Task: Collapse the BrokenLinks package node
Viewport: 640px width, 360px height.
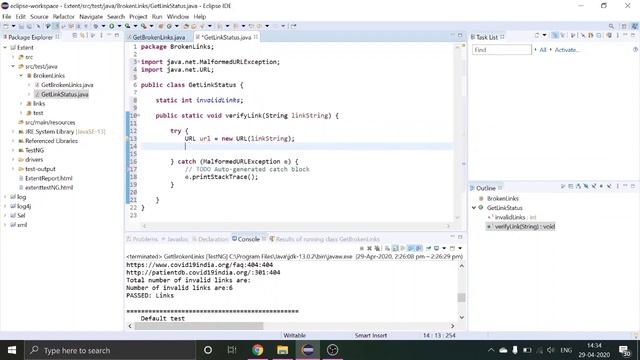Action: point(21,76)
